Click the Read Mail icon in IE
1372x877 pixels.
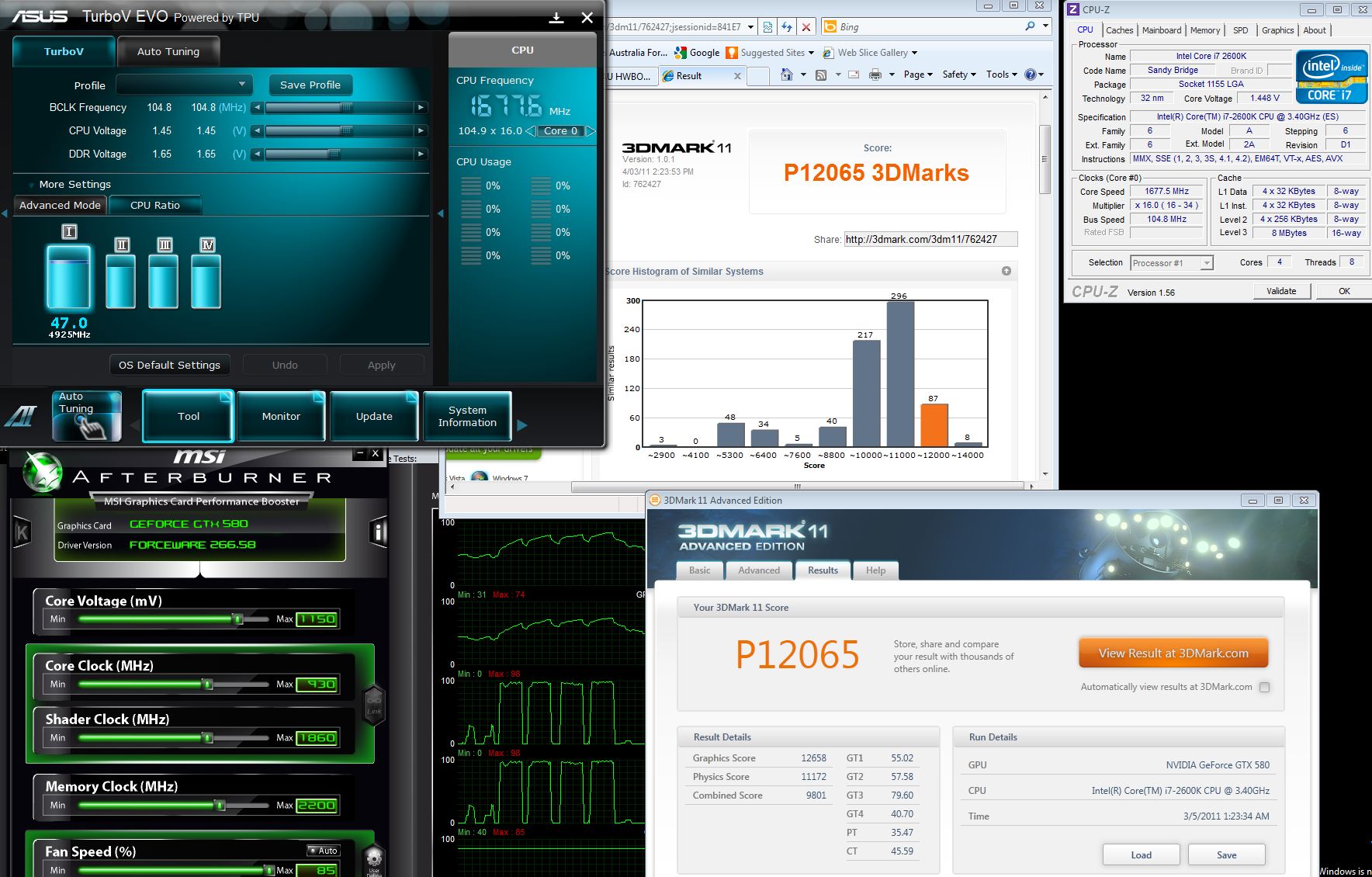click(x=854, y=75)
